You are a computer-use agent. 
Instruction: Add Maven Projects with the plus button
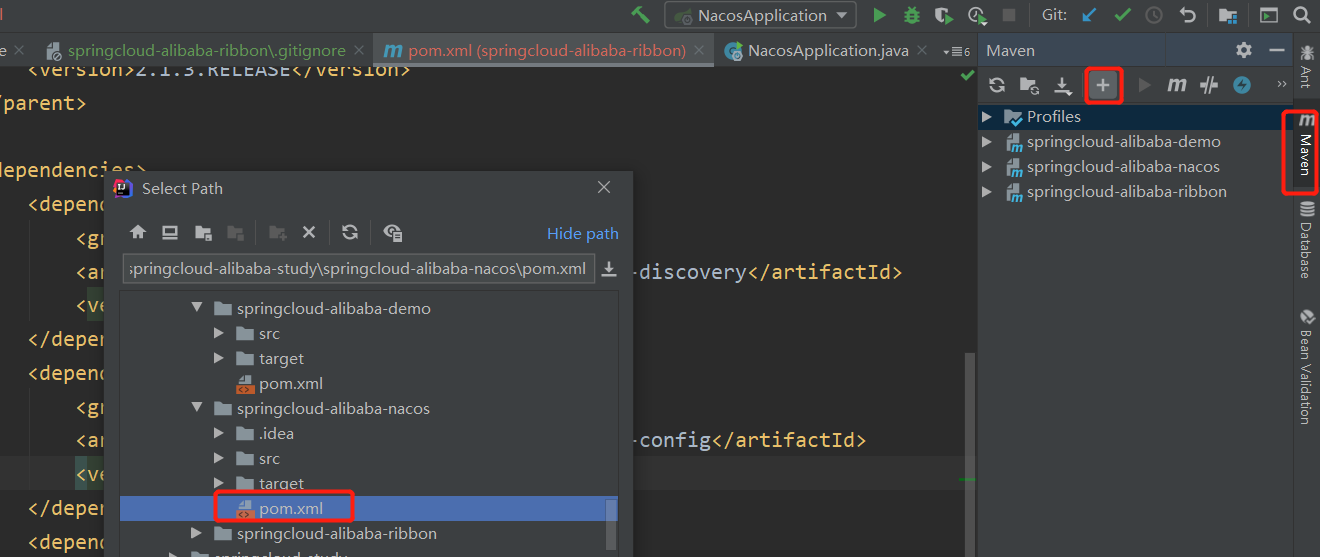coord(1103,85)
